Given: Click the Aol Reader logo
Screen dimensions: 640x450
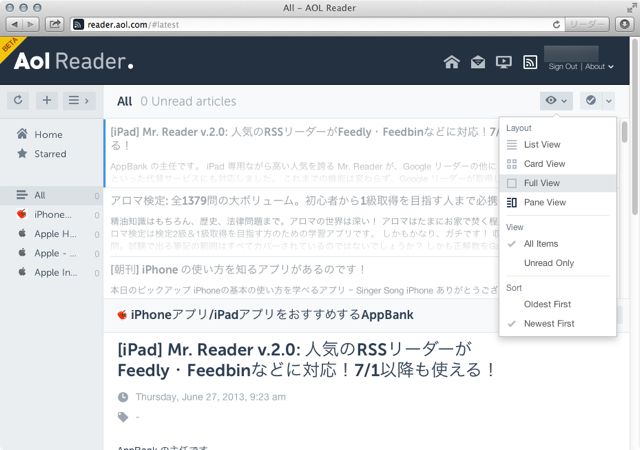Looking at the screenshot, I should coord(73,61).
